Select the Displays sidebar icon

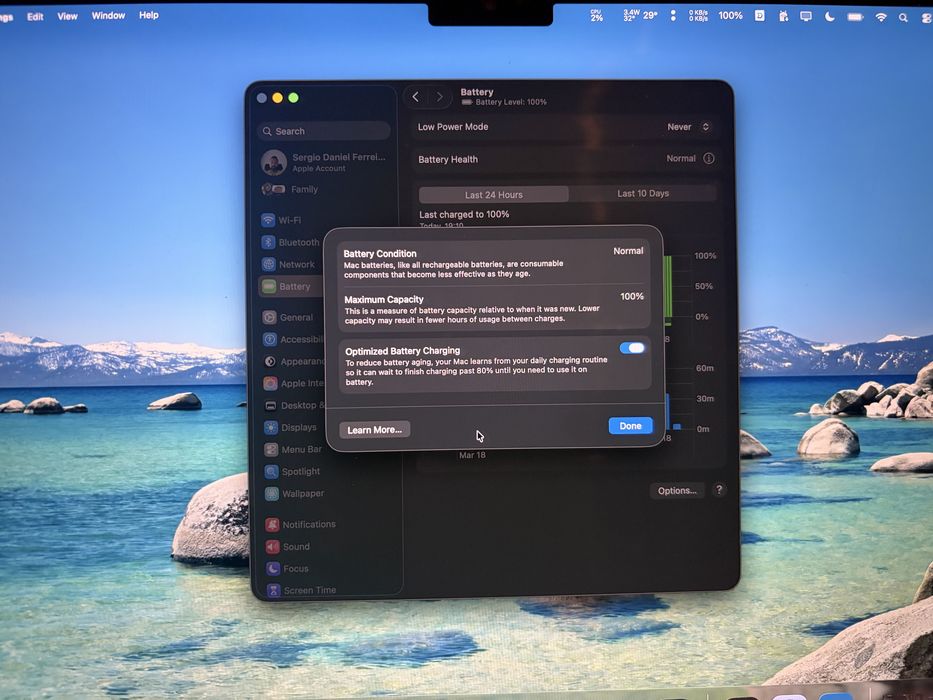pos(271,427)
